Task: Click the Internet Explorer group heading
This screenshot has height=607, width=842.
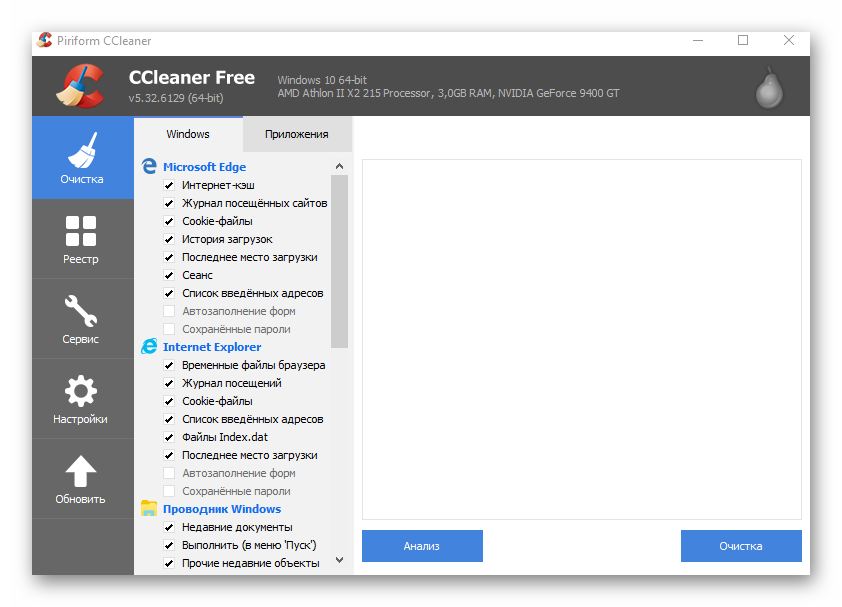Action: [212, 347]
